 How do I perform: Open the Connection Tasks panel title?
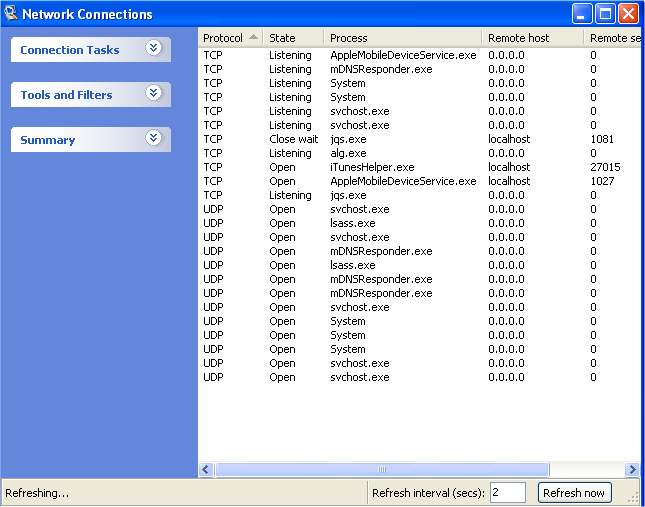70,50
